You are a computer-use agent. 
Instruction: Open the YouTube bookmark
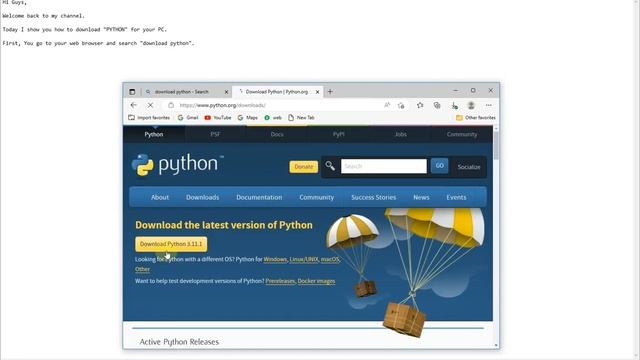tap(218, 118)
